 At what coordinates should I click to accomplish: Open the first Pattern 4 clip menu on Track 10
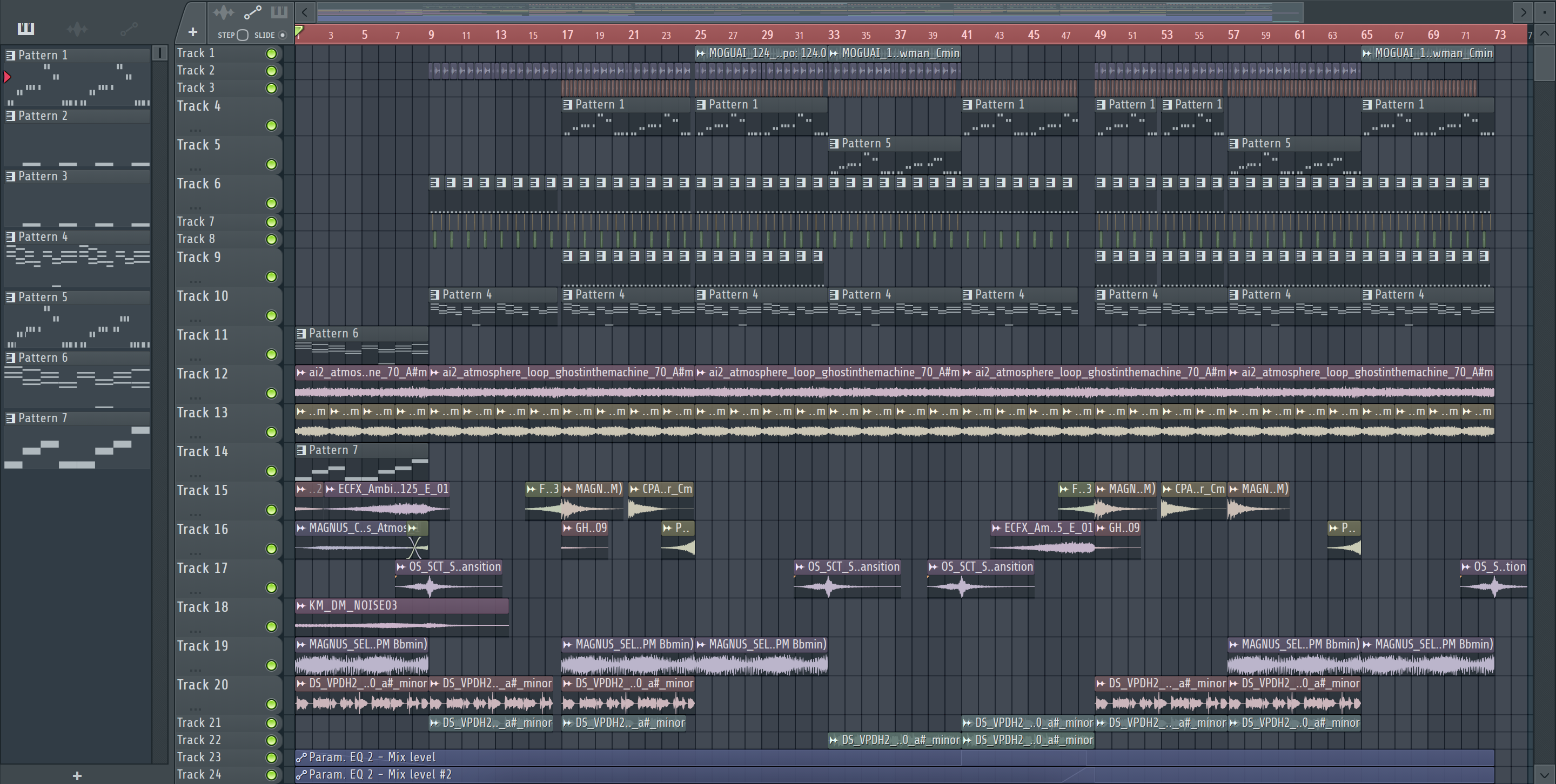tap(434, 294)
